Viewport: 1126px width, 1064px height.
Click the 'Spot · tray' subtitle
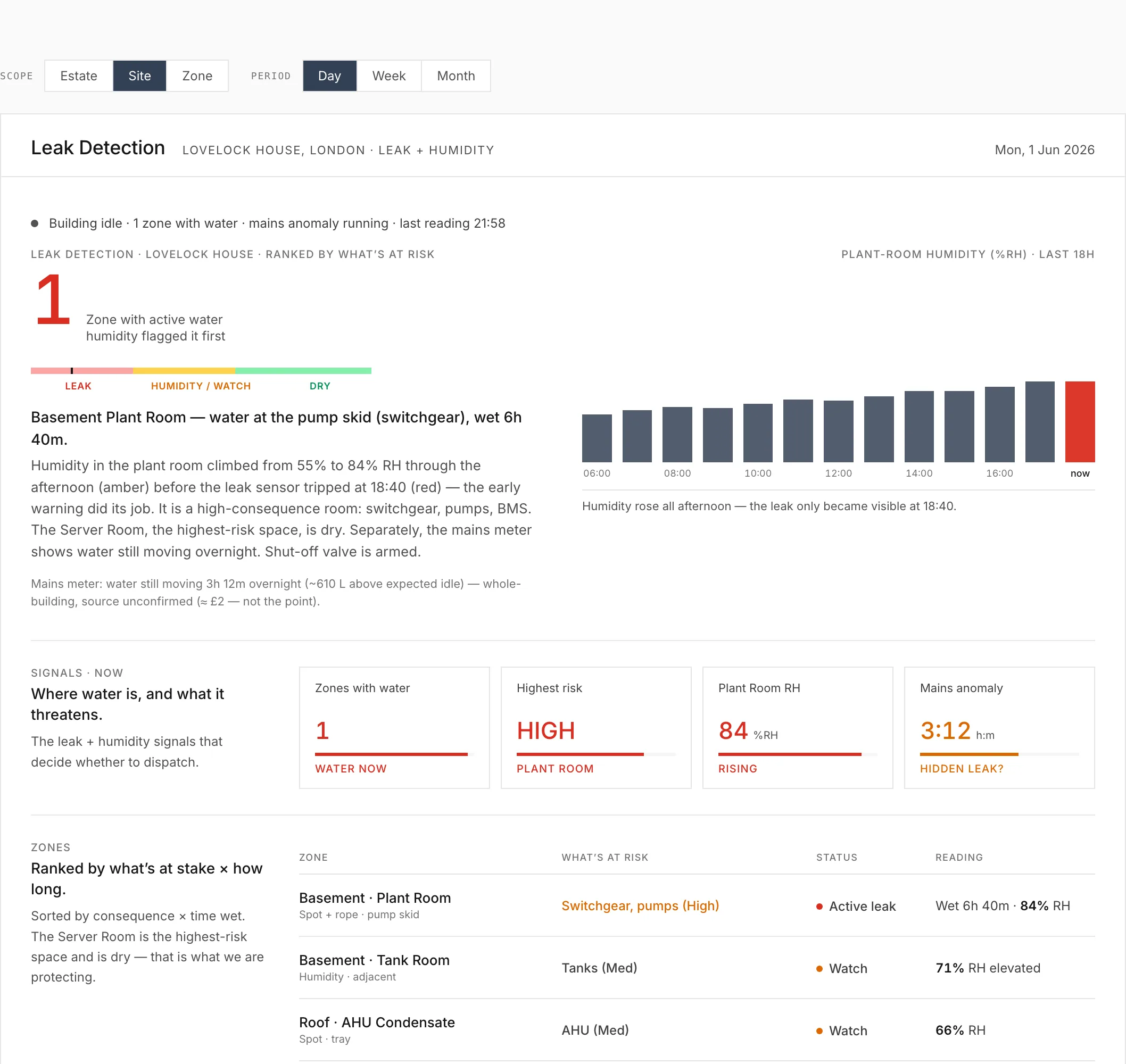tap(325, 1040)
